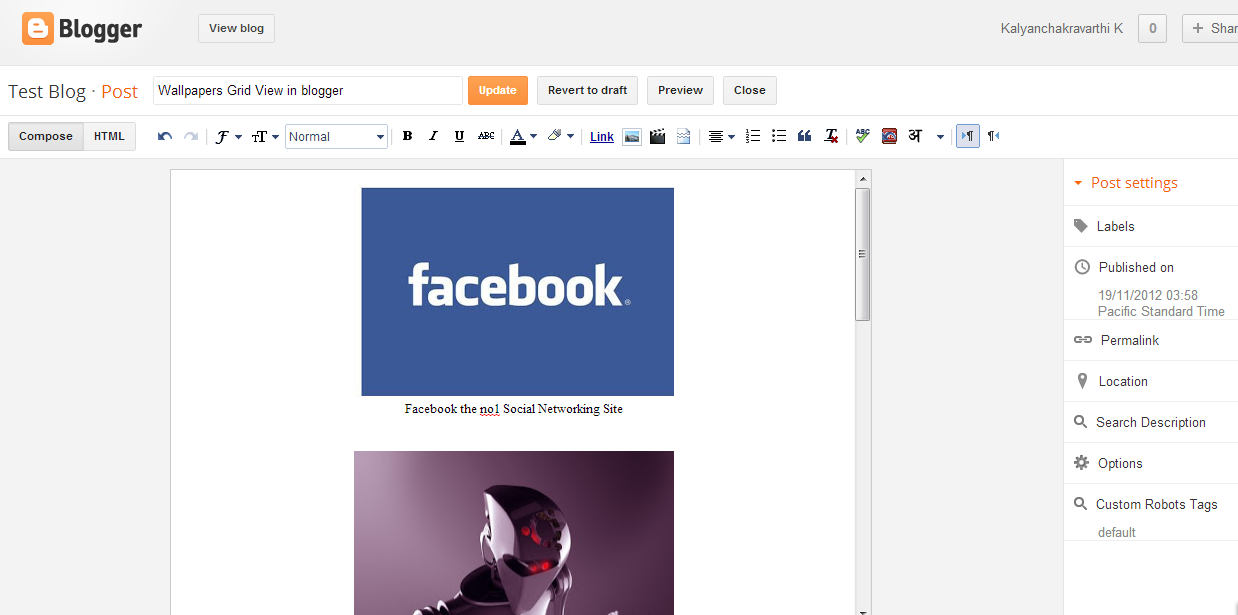Insert a video into the post
The image size is (1238, 615).
[x=657, y=136]
